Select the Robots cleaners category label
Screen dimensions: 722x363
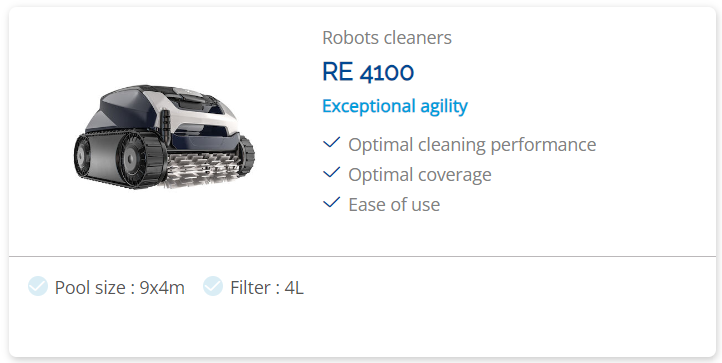pyautogui.click(x=387, y=38)
